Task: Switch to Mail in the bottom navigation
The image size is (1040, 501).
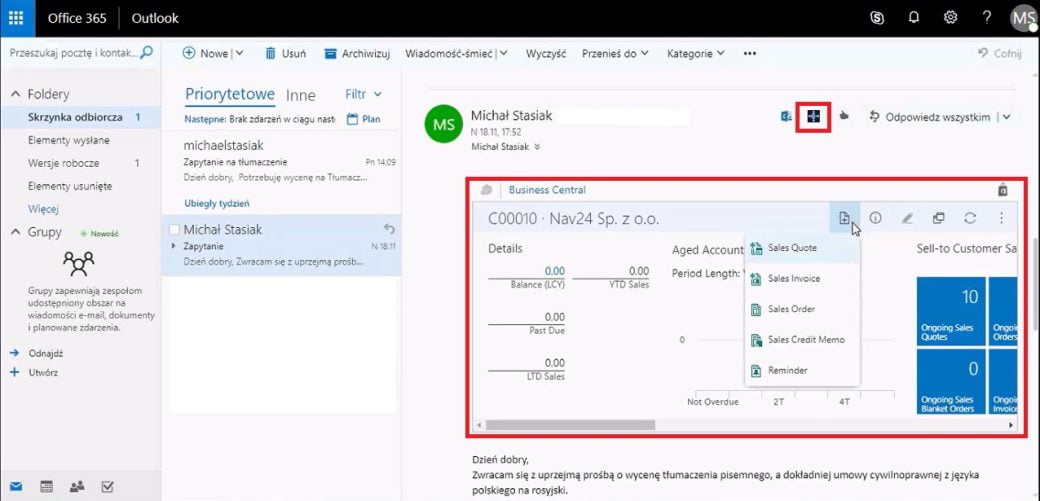Action: 15,486
